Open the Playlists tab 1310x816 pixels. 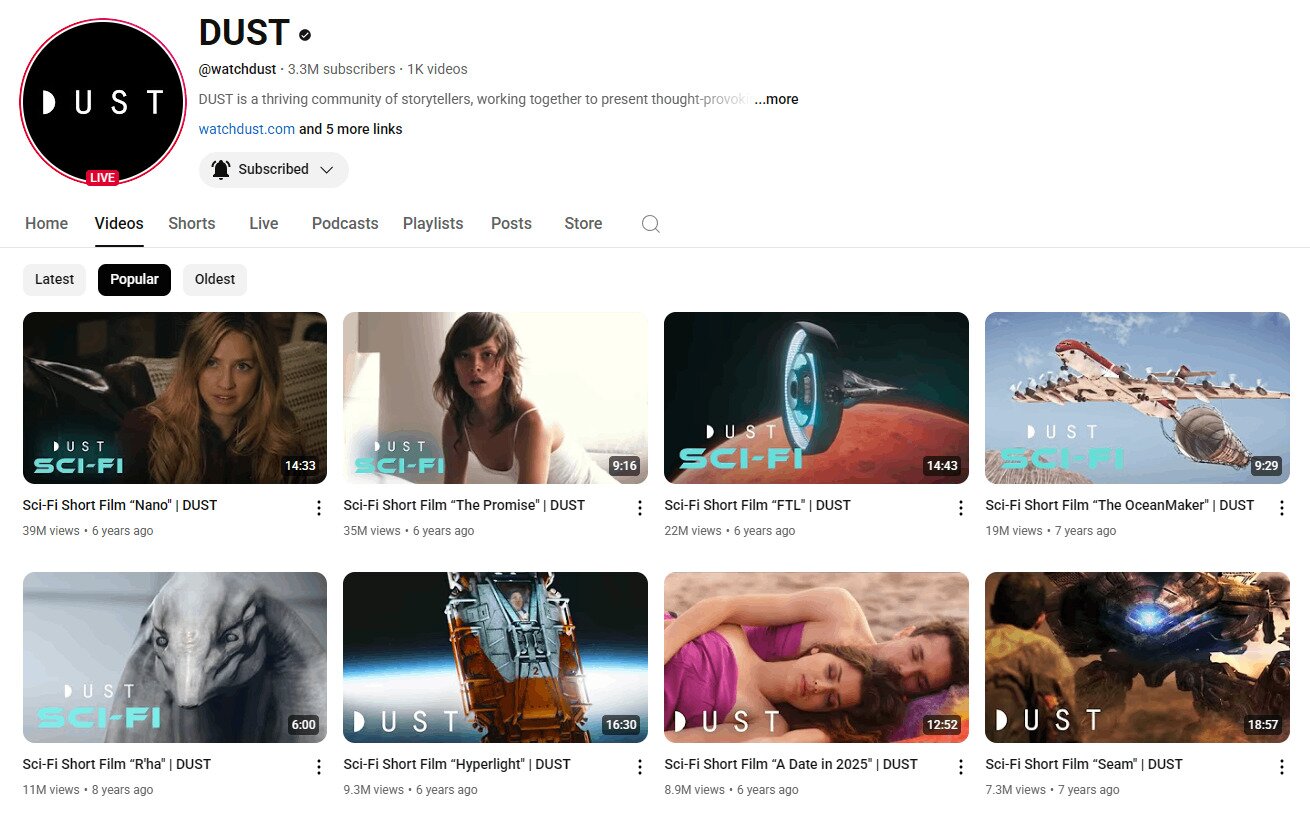click(433, 223)
